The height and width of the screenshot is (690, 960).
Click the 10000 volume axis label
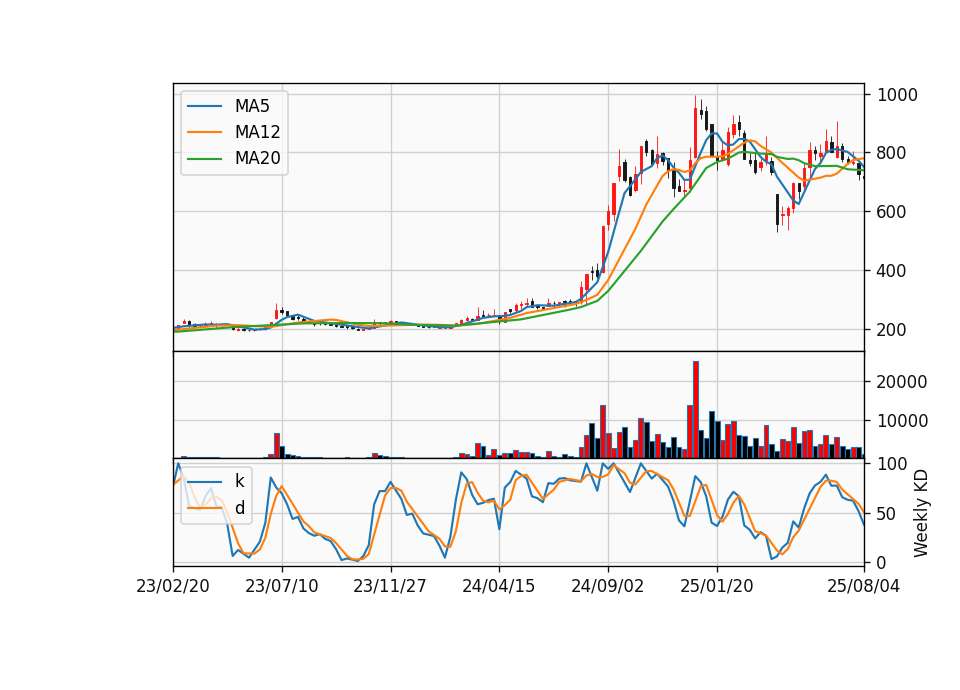click(902, 421)
